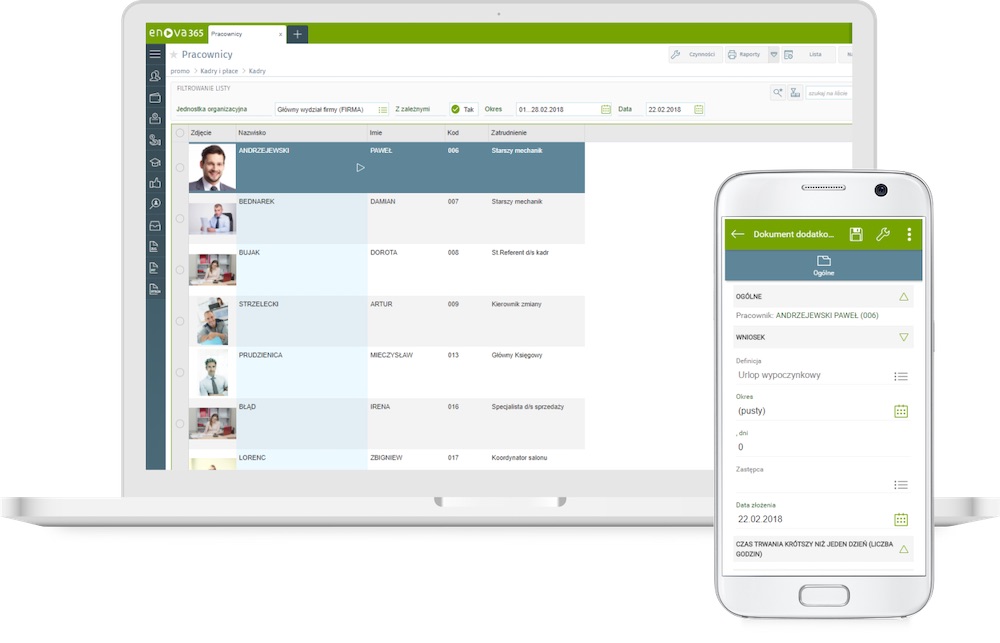
Task: Toggle the select-all circle in table header
Action: 180,132
